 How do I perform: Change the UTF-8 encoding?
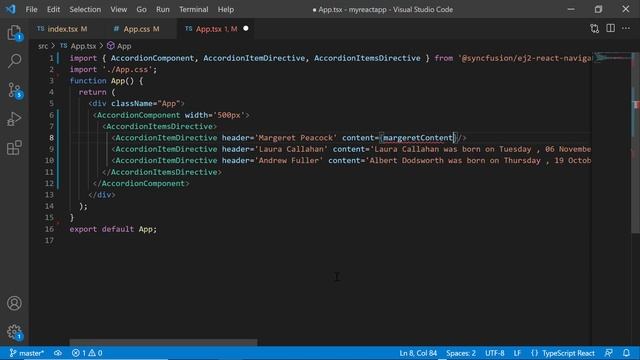click(x=494, y=353)
